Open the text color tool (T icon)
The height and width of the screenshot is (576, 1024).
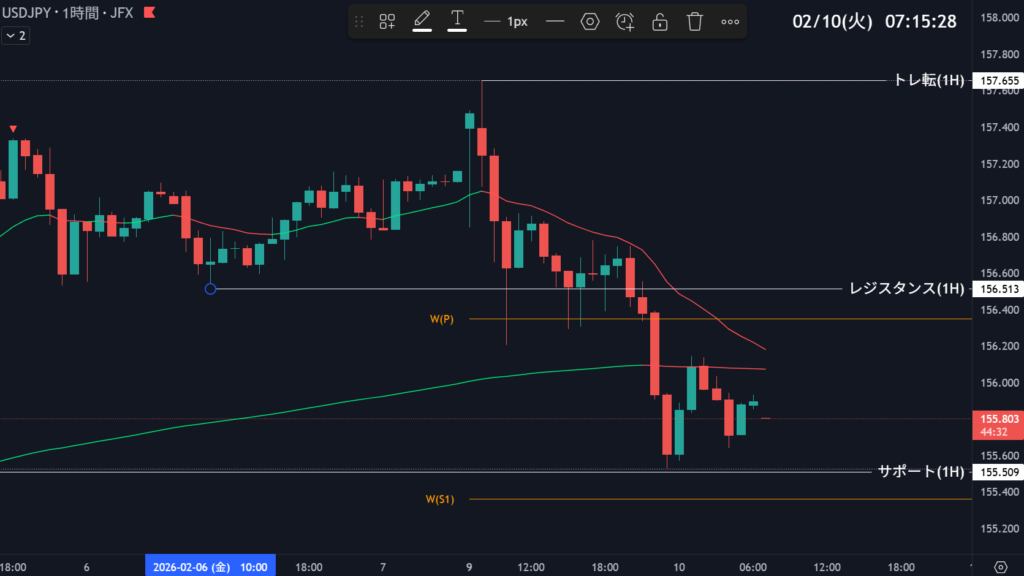[x=457, y=21]
